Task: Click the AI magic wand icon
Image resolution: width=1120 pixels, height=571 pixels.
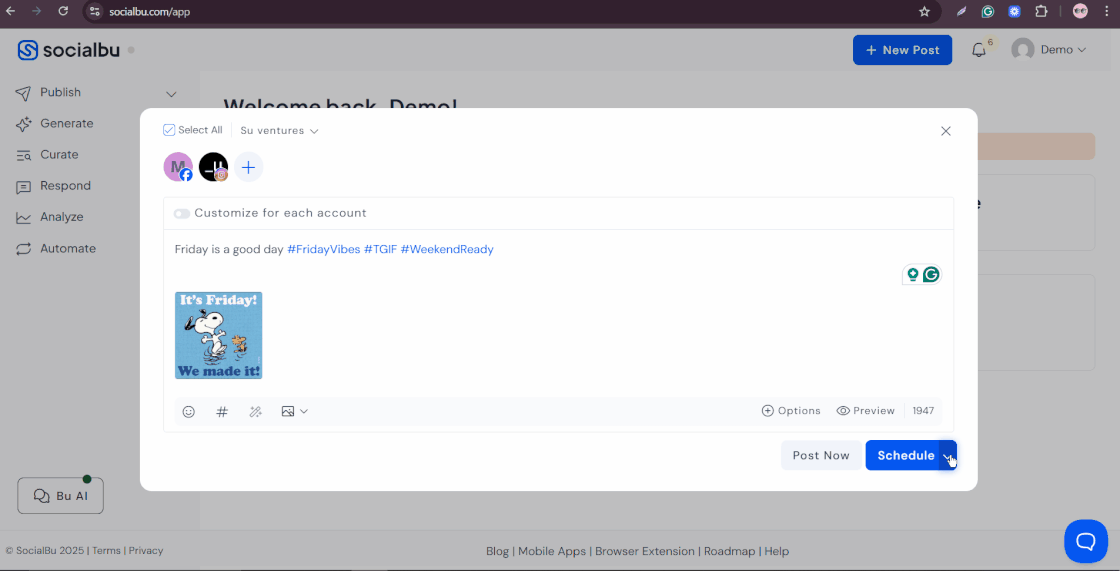Action: [255, 411]
